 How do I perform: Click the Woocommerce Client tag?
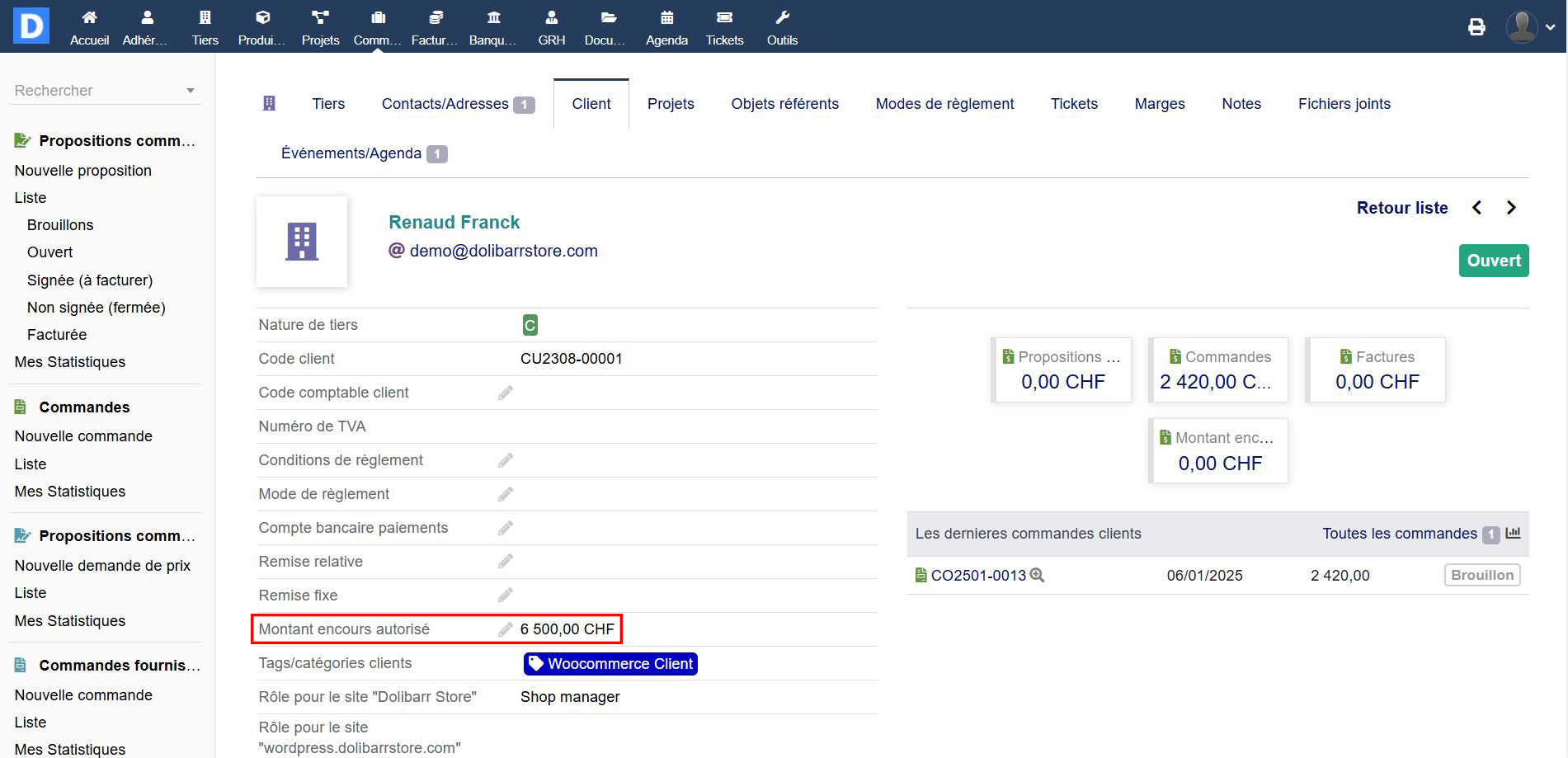pos(610,664)
